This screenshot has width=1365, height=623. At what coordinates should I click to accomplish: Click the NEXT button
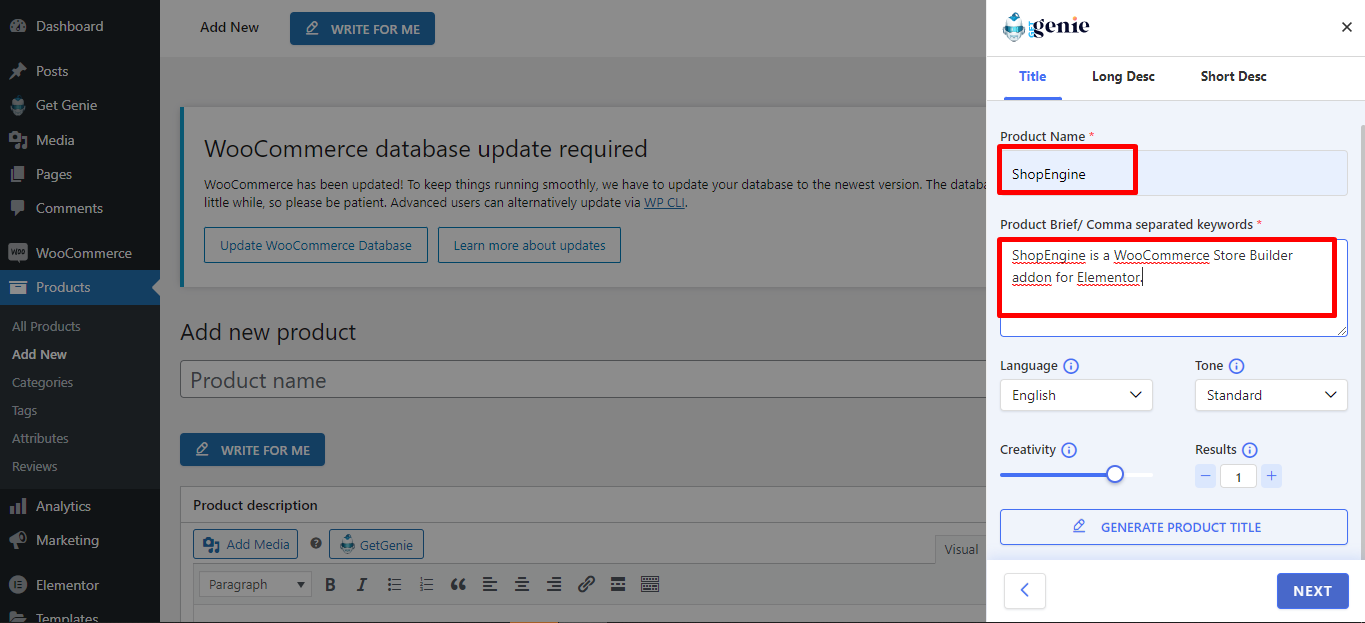pos(1312,591)
